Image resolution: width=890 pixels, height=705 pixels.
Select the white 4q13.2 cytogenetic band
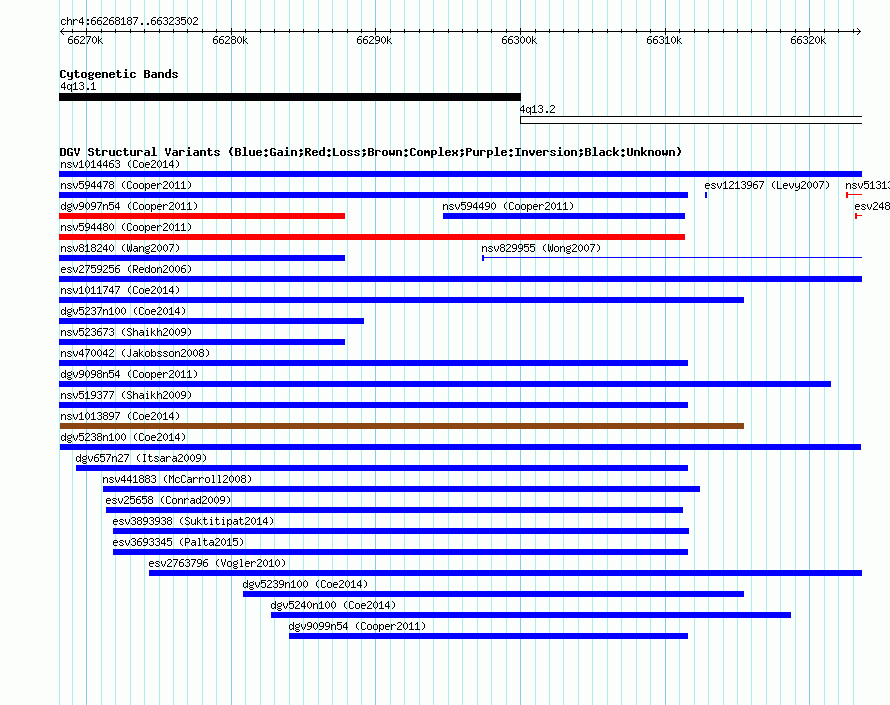[x=691, y=120]
